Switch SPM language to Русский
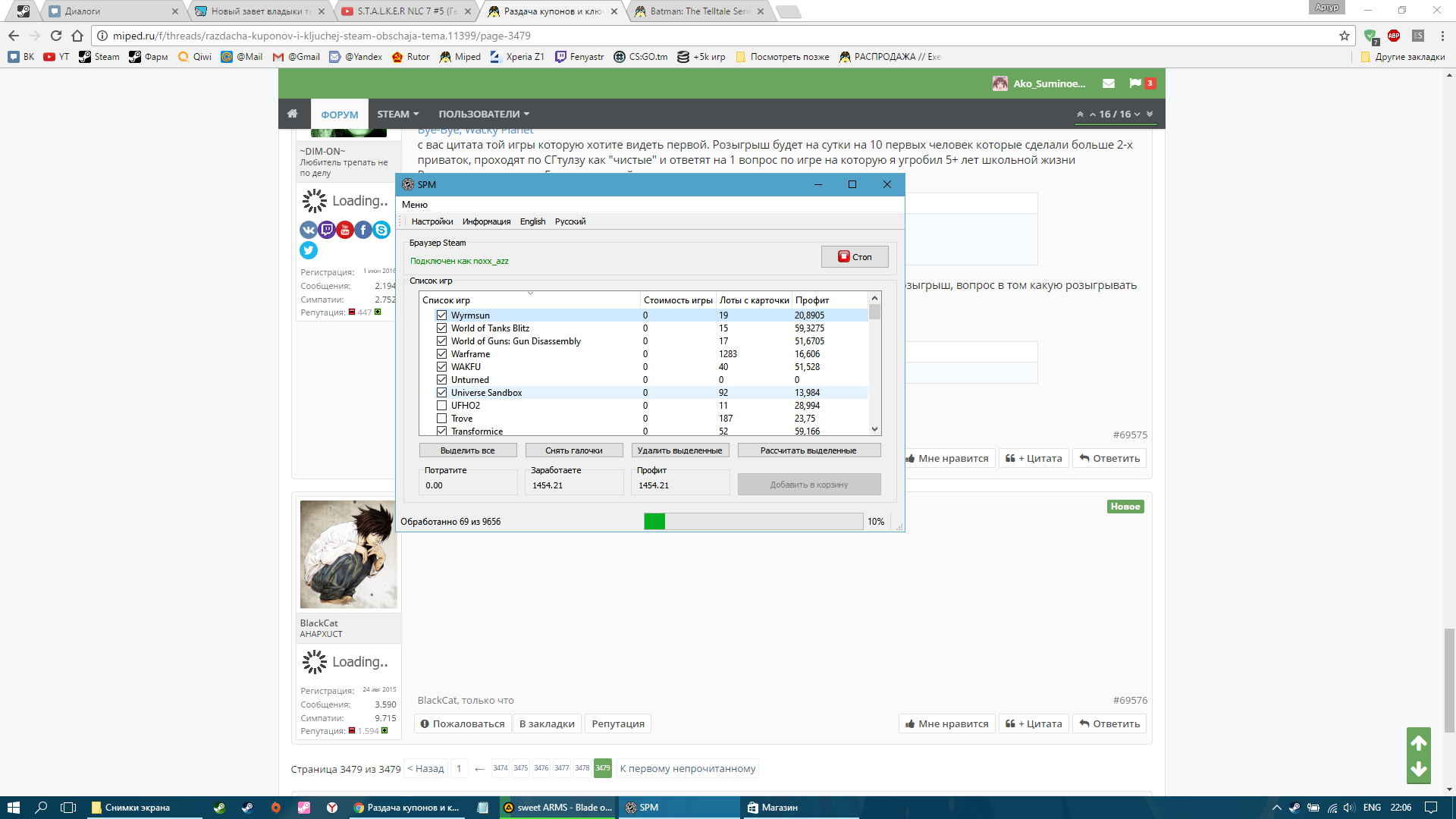Screen dimensions: 1456x819 (x=570, y=221)
